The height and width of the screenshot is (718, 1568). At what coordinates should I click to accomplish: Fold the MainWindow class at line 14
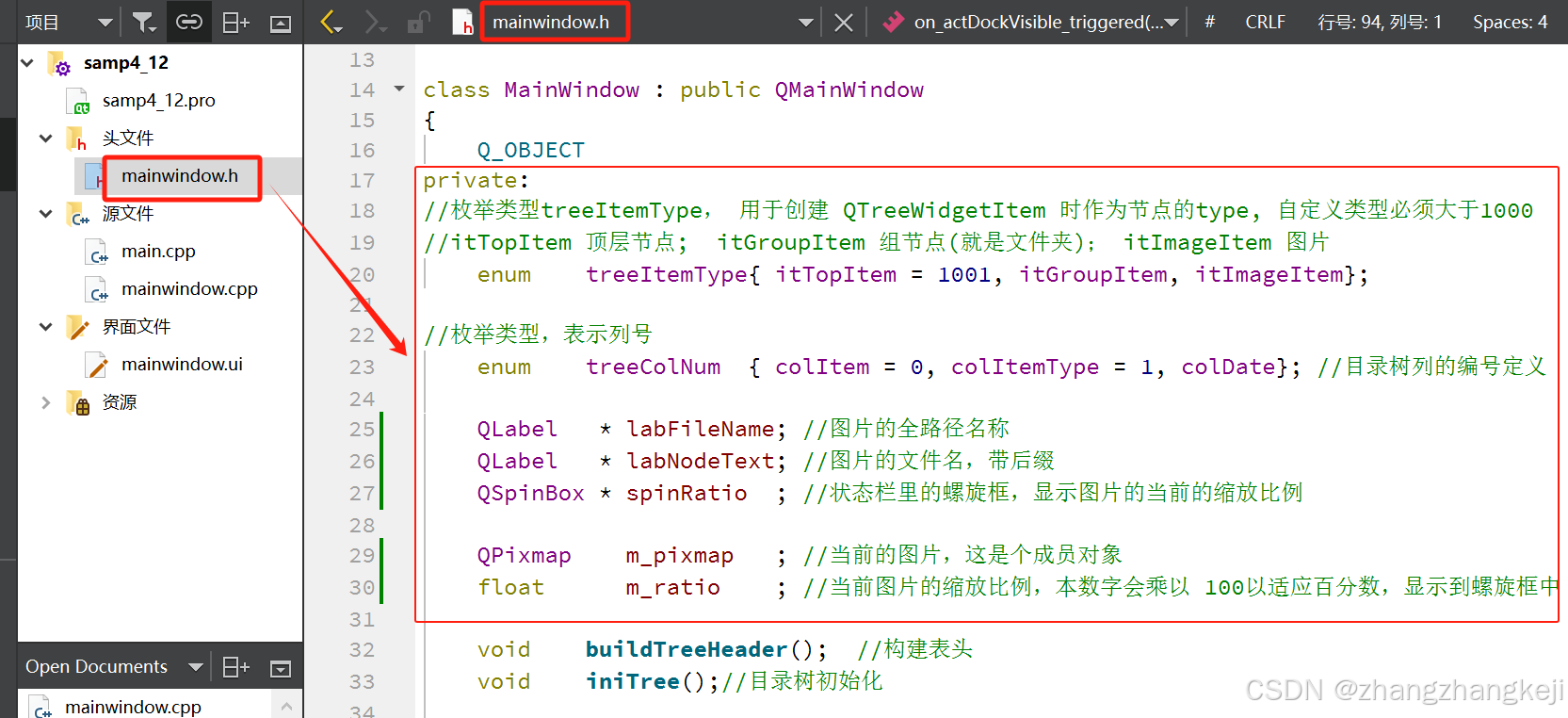(x=399, y=89)
